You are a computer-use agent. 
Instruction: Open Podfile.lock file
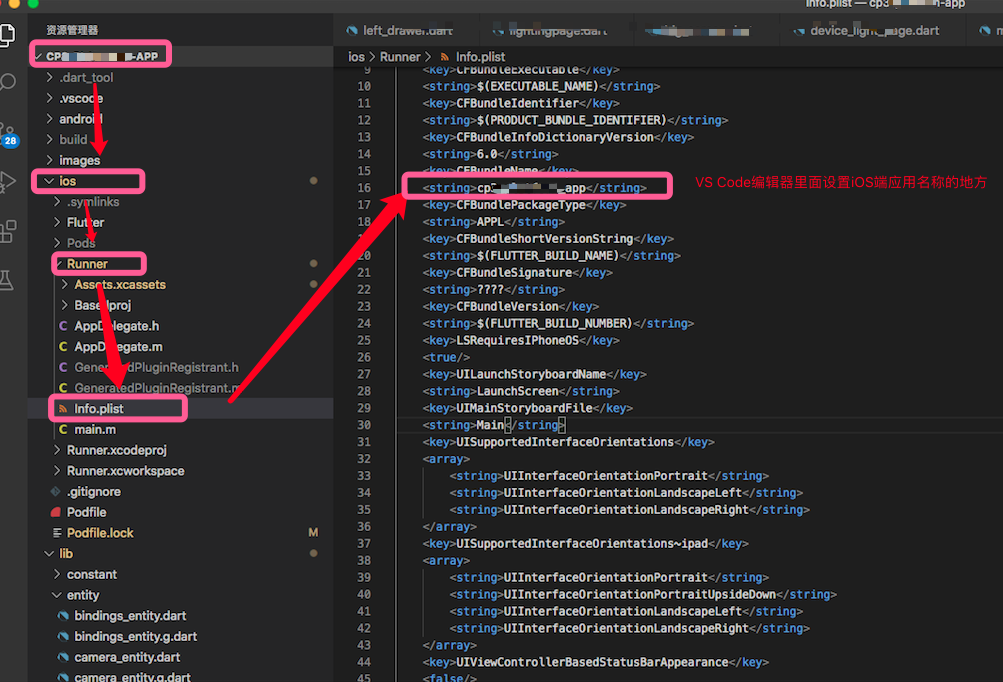click(100, 532)
